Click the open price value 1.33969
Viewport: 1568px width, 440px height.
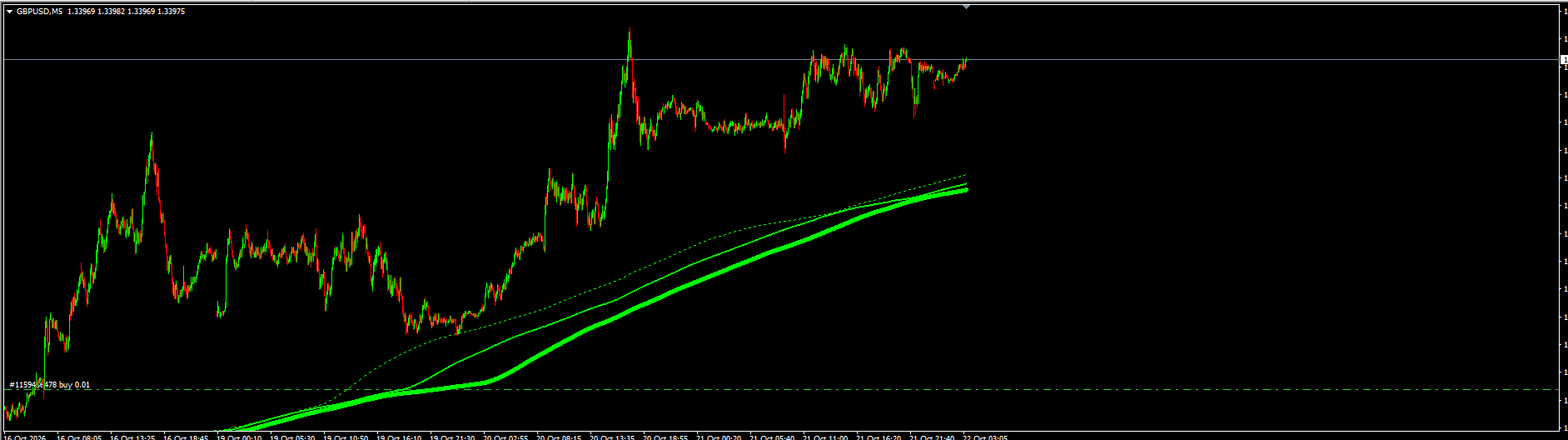[82, 12]
